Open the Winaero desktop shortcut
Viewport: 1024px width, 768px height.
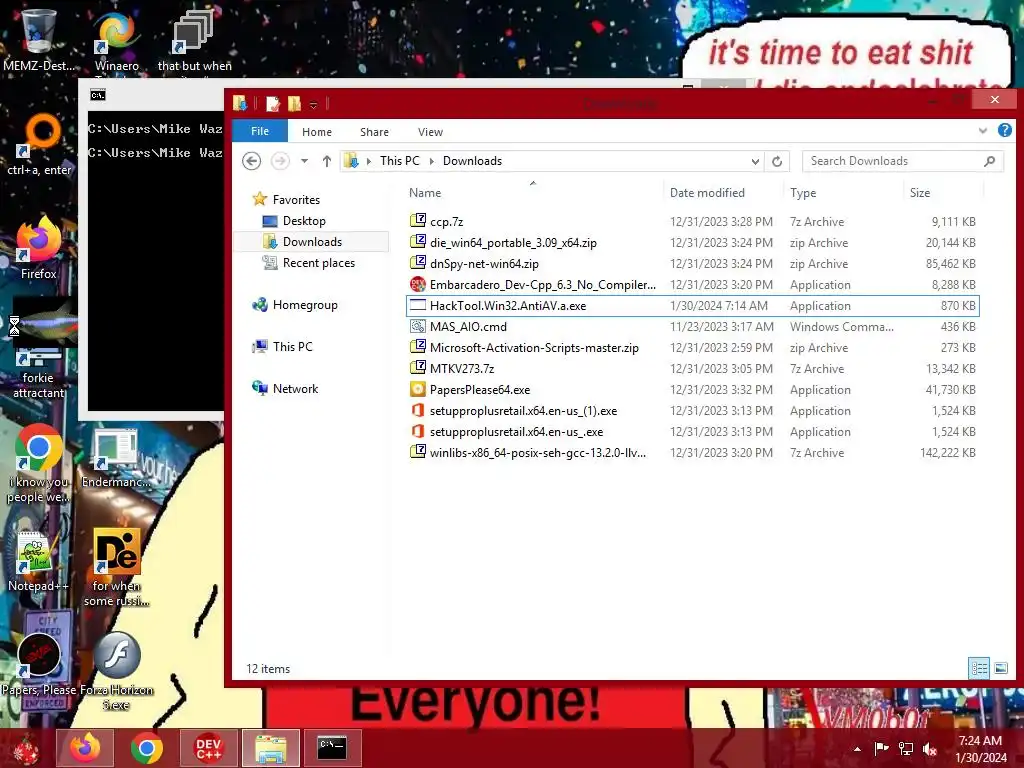116,38
